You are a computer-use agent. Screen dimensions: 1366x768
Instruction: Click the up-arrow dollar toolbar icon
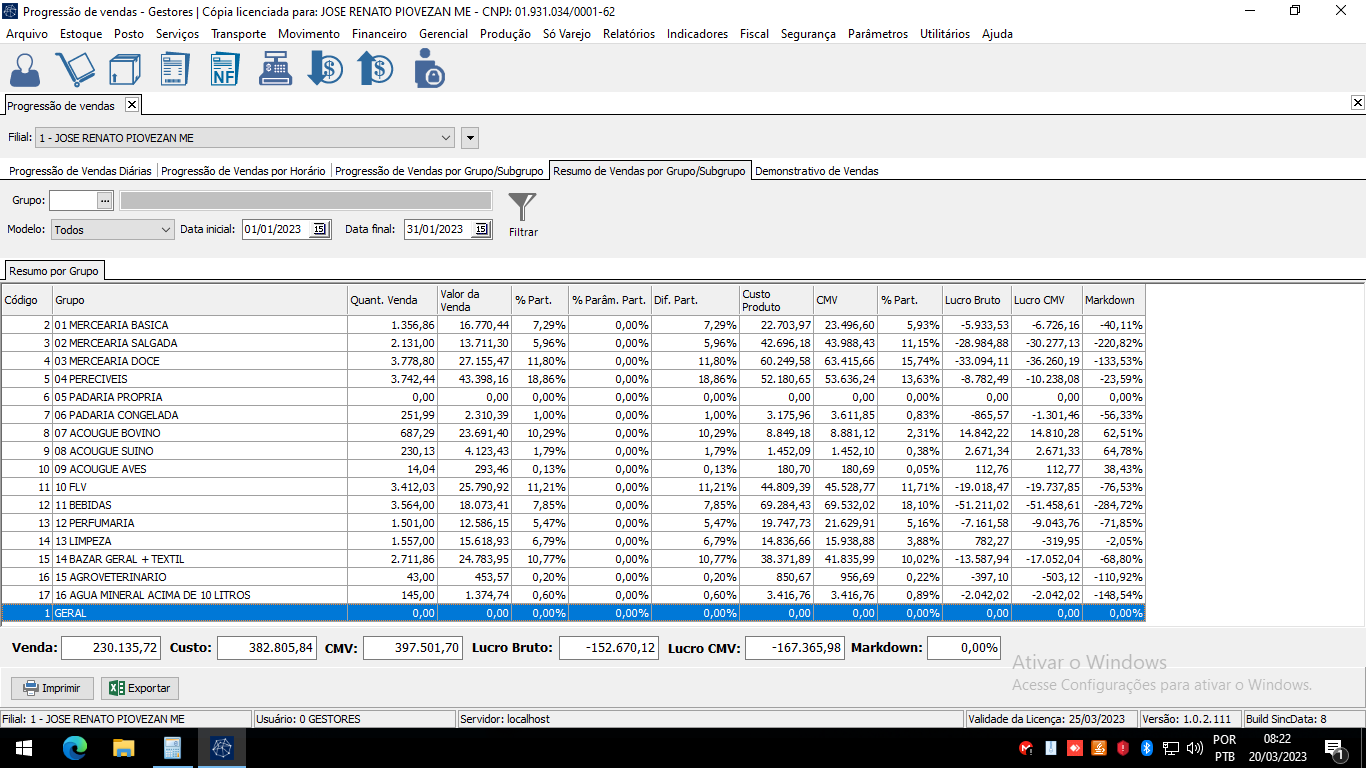[x=375, y=70]
